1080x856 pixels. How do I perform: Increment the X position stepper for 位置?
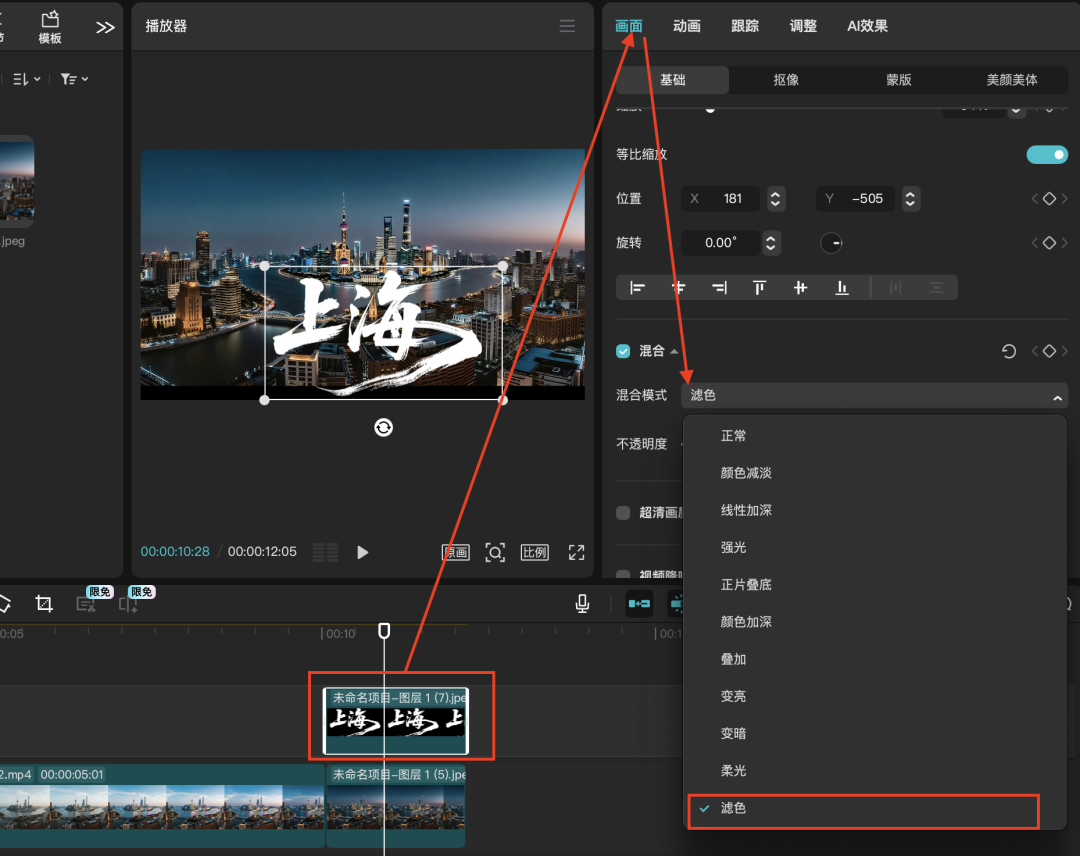775,193
